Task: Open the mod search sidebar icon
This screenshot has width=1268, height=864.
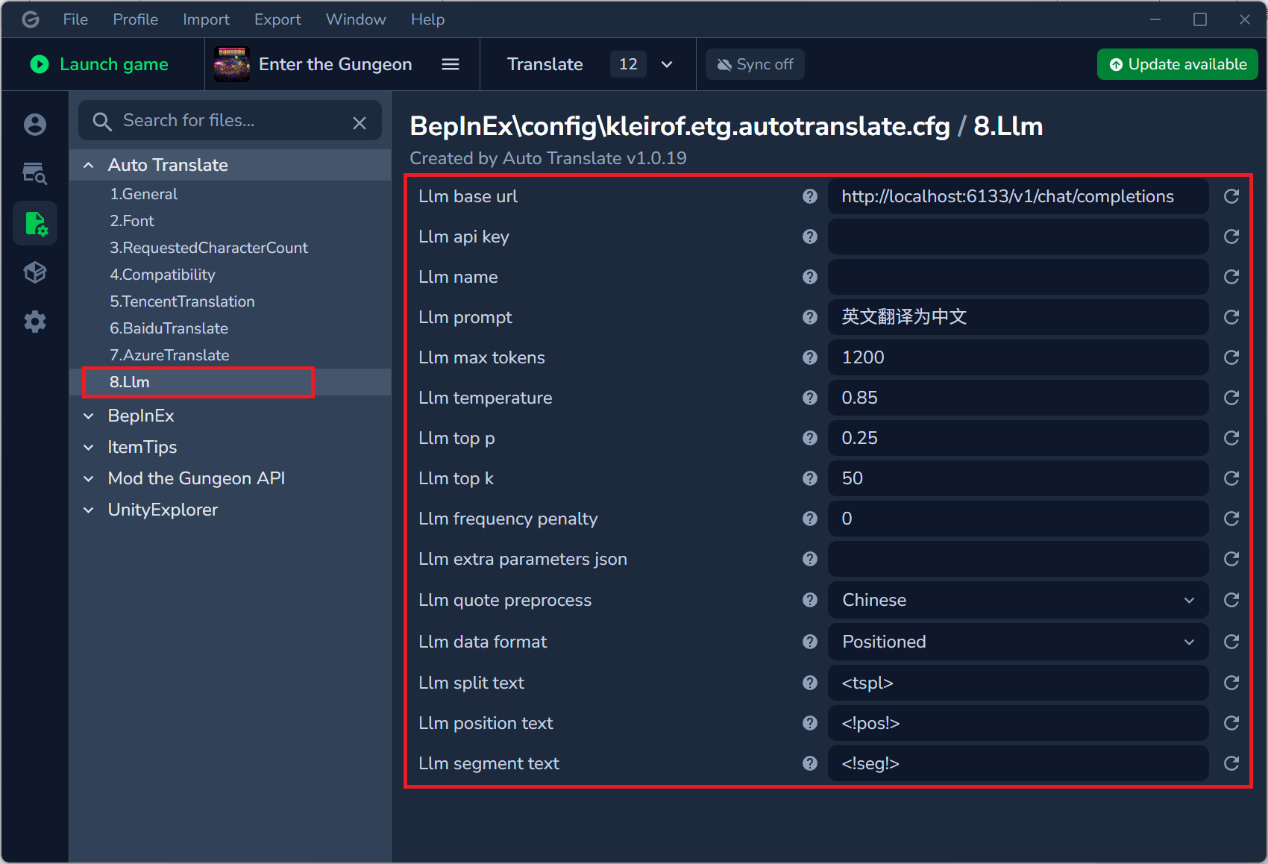Action: 35,173
